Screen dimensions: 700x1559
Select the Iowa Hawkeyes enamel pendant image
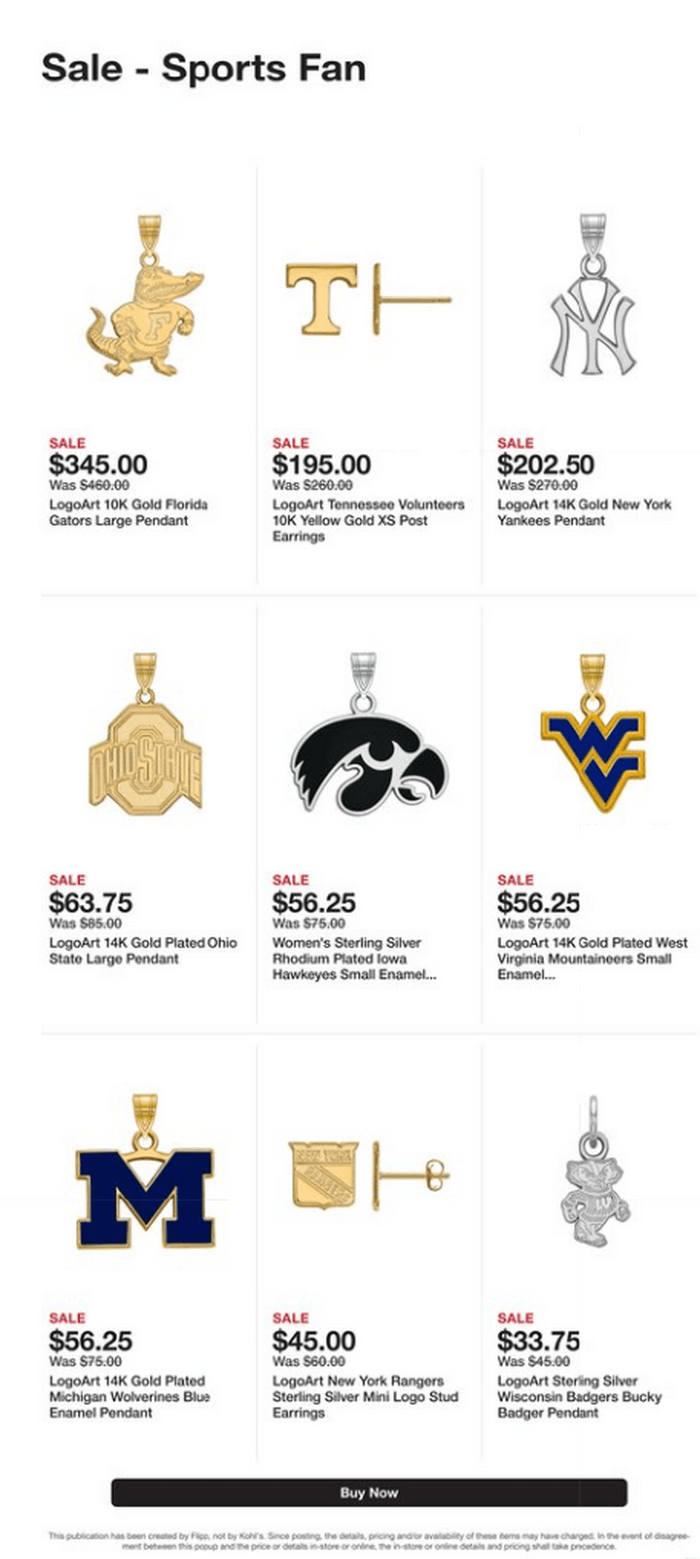click(x=368, y=734)
